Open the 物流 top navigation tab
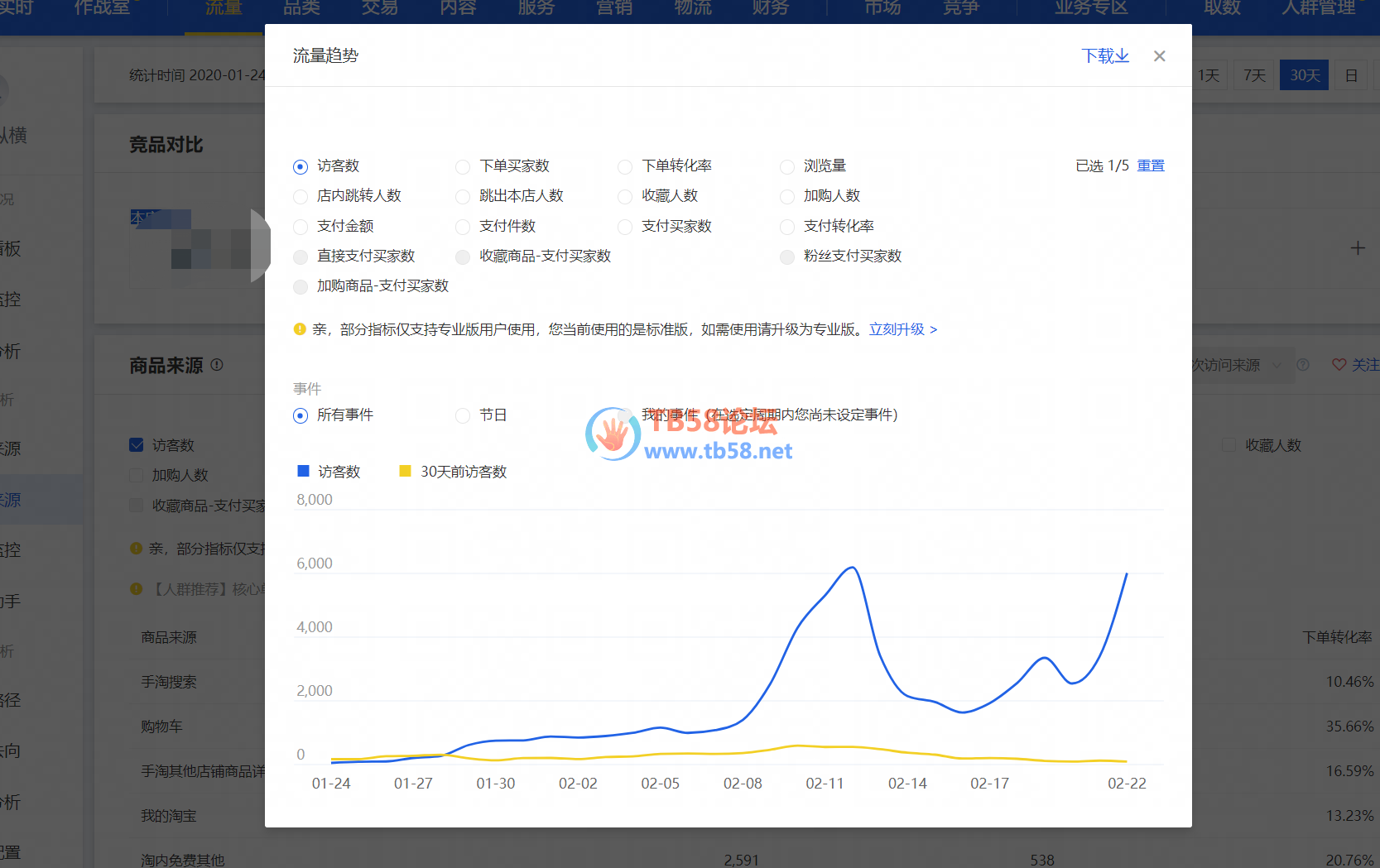This screenshot has height=868, width=1380. pos(693,8)
